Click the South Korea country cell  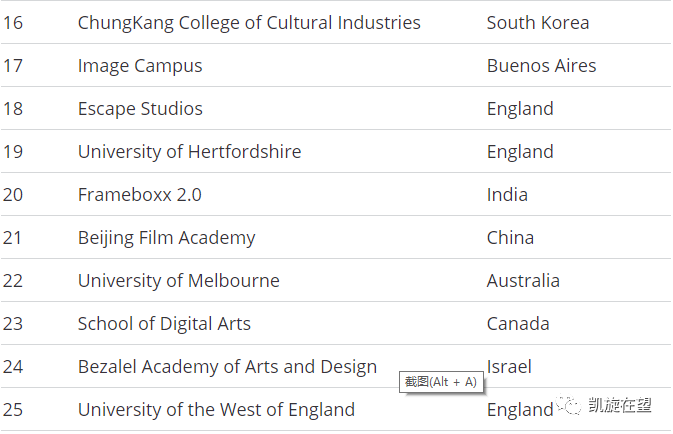tap(538, 22)
